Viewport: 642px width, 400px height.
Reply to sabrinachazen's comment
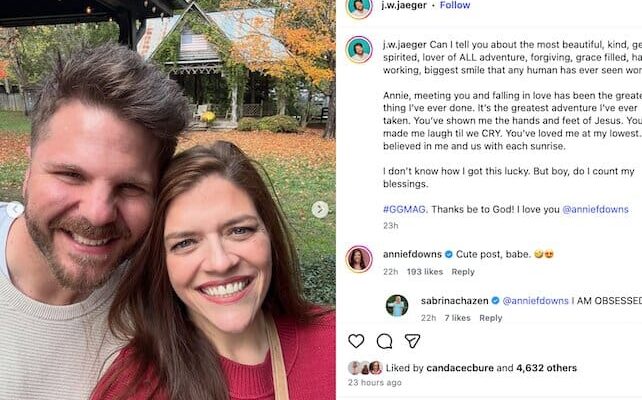pyautogui.click(x=490, y=318)
